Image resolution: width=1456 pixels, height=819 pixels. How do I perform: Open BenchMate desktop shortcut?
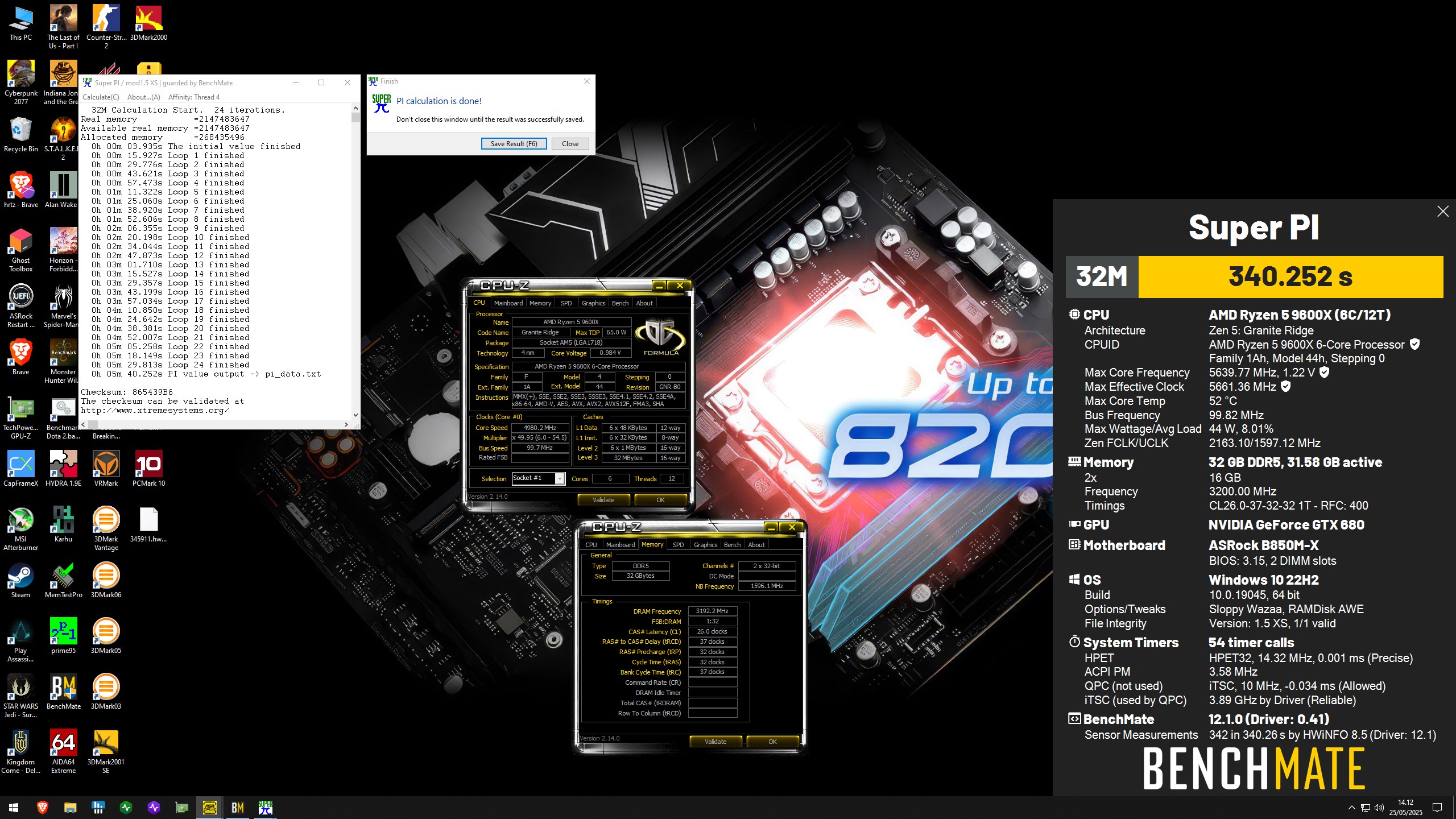(x=63, y=692)
